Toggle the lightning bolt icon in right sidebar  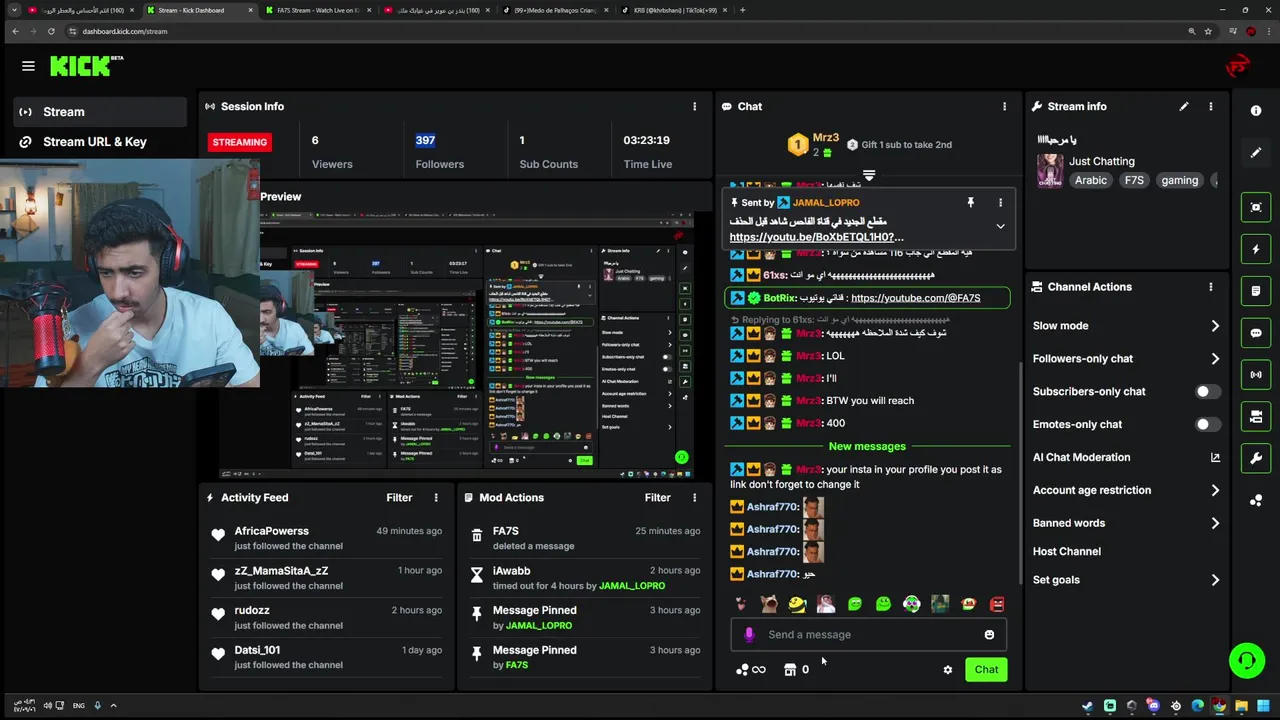point(1256,249)
